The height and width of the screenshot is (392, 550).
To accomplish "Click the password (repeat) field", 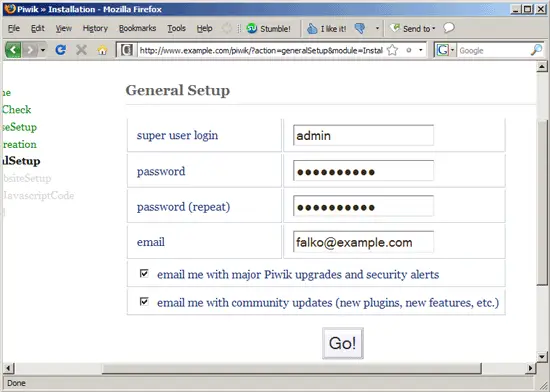I will click(363, 206).
